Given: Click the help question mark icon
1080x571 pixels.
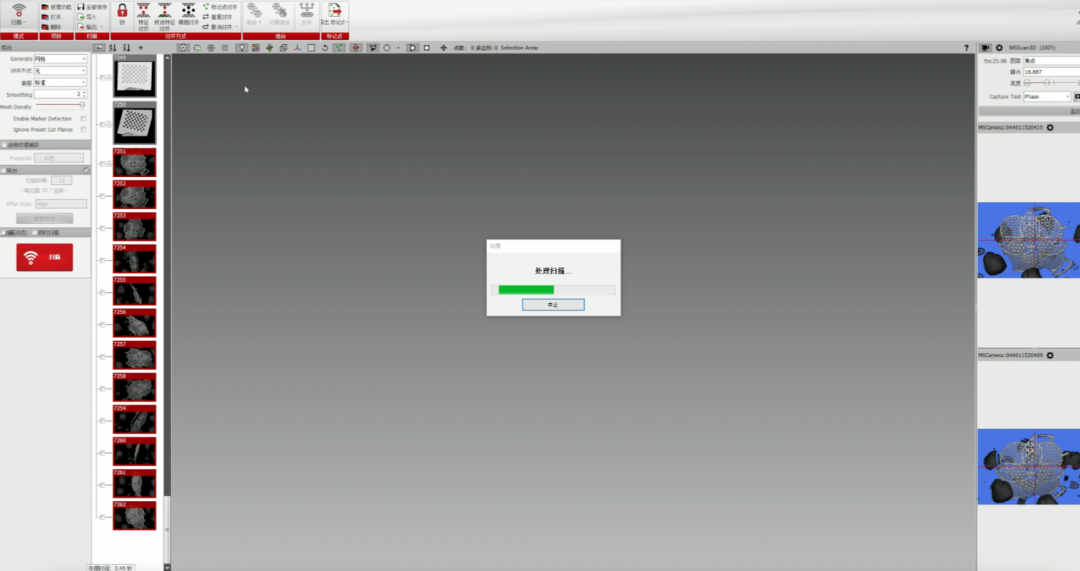Looking at the screenshot, I should pos(966,48).
